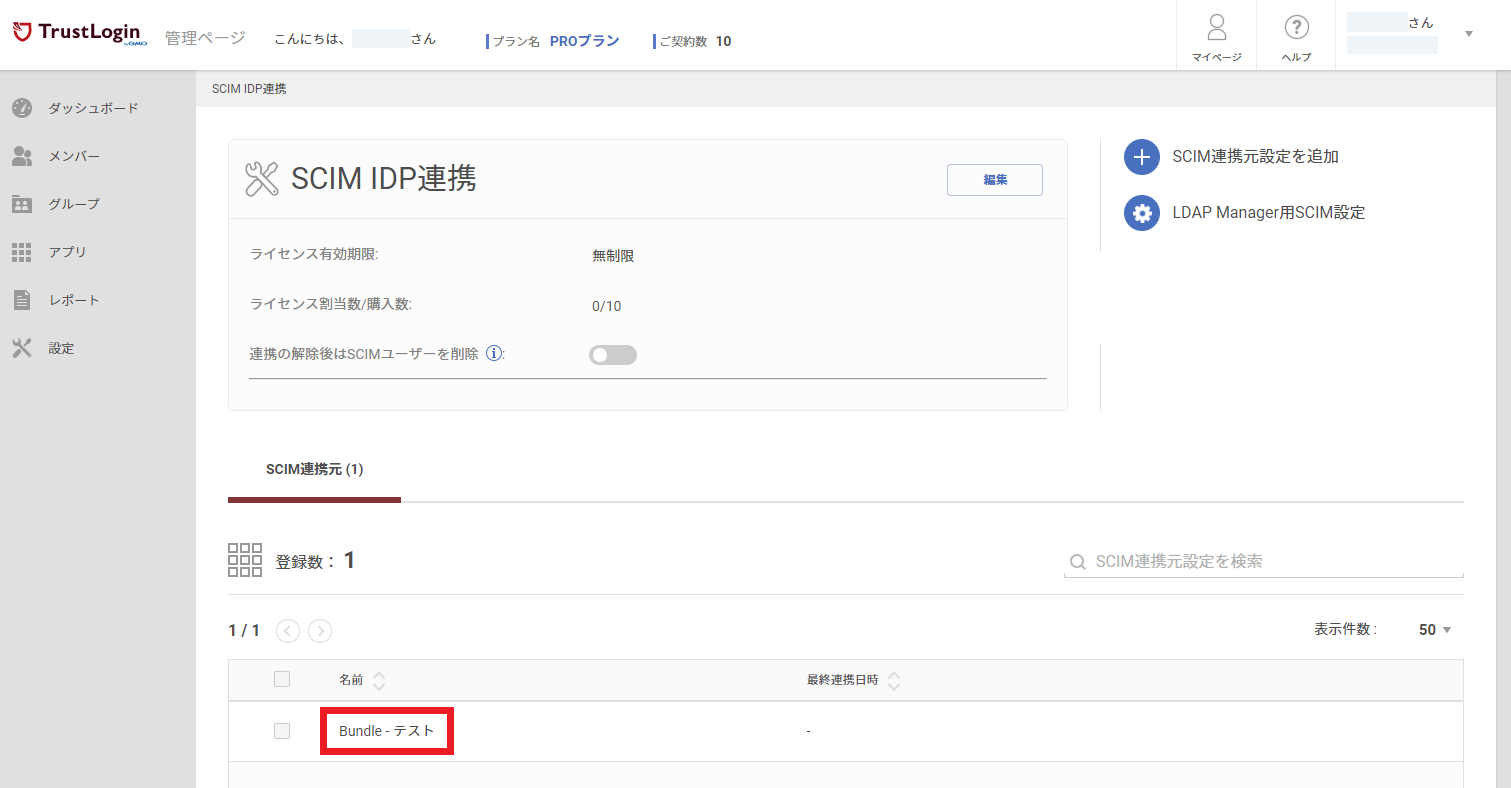Click the apps grid icon in sidebar
Screen dimensions: 1511x788
[22, 252]
